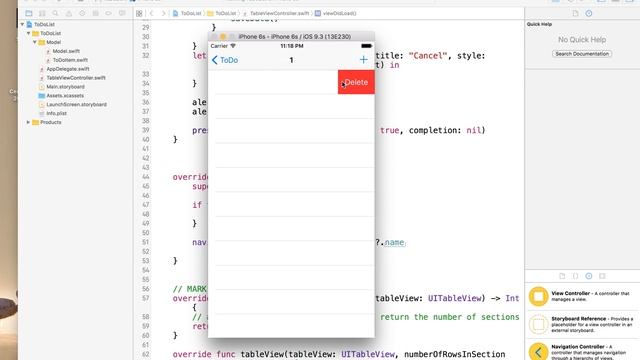Show the Media library
The height and width of the screenshot is (360, 640).
[602, 276]
